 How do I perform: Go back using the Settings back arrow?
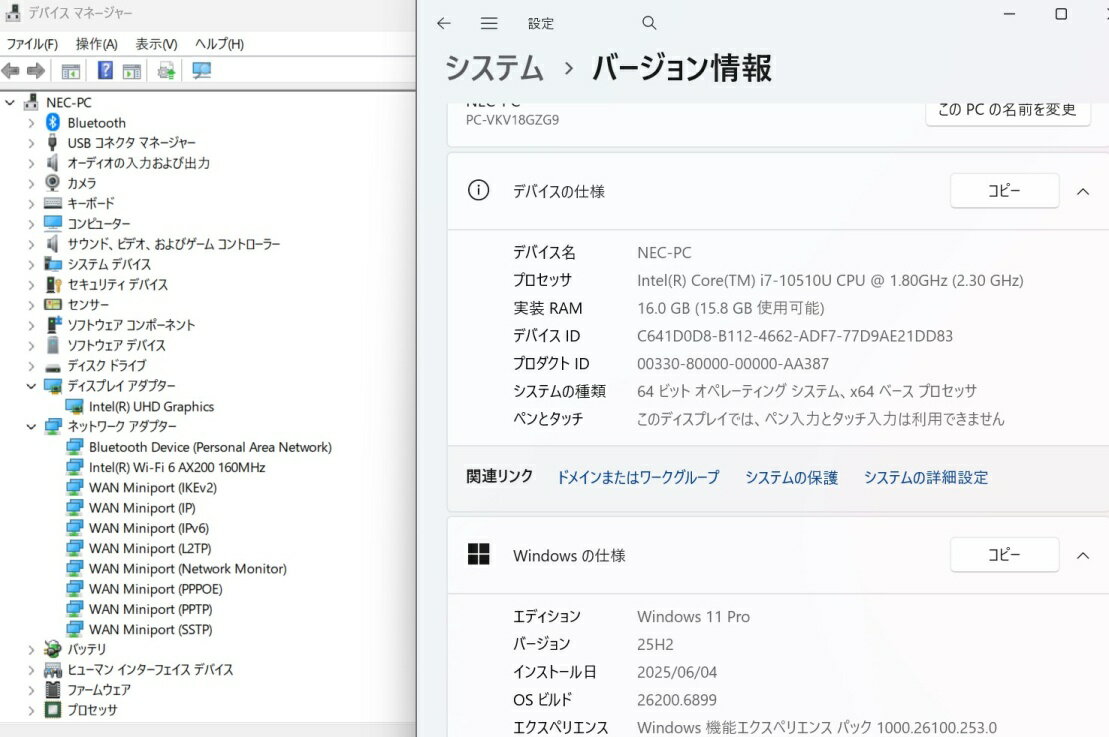pyautogui.click(x=444, y=23)
